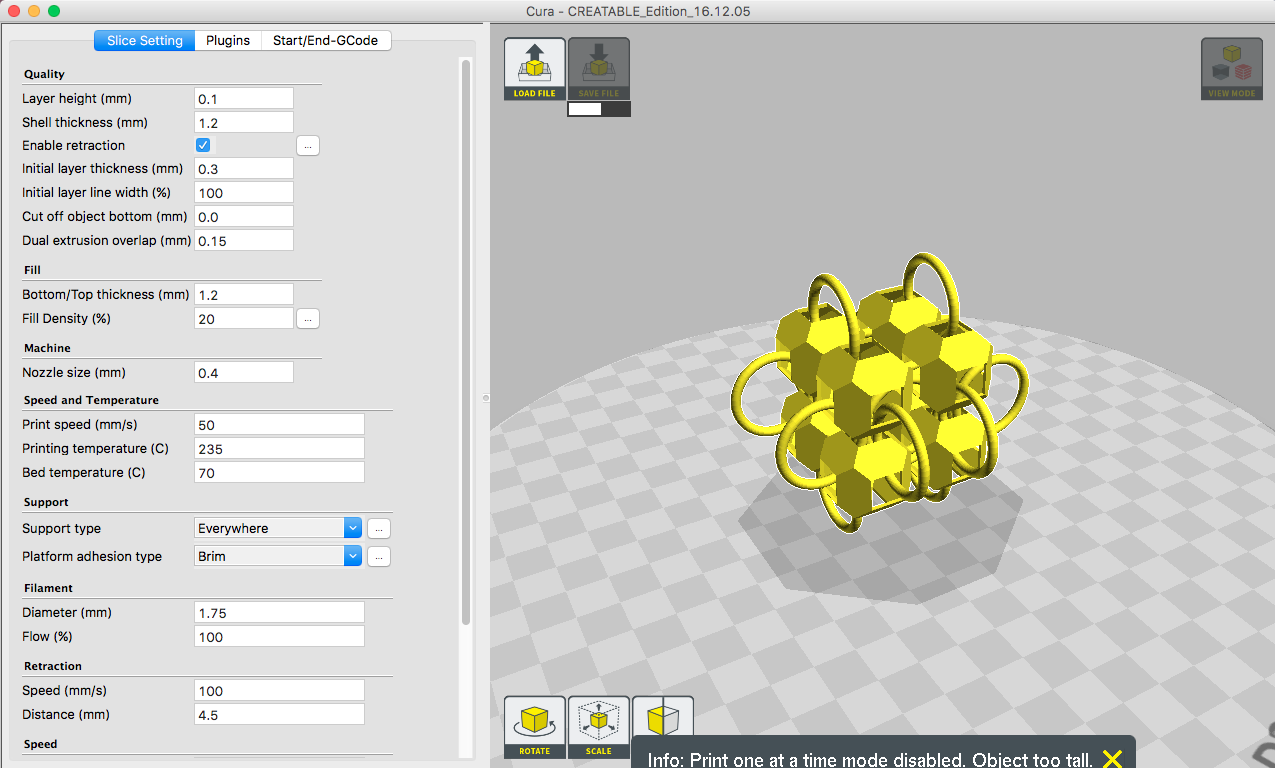Click the Fill Density input field
This screenshot has width=1275, height=768.
[243, 319]
